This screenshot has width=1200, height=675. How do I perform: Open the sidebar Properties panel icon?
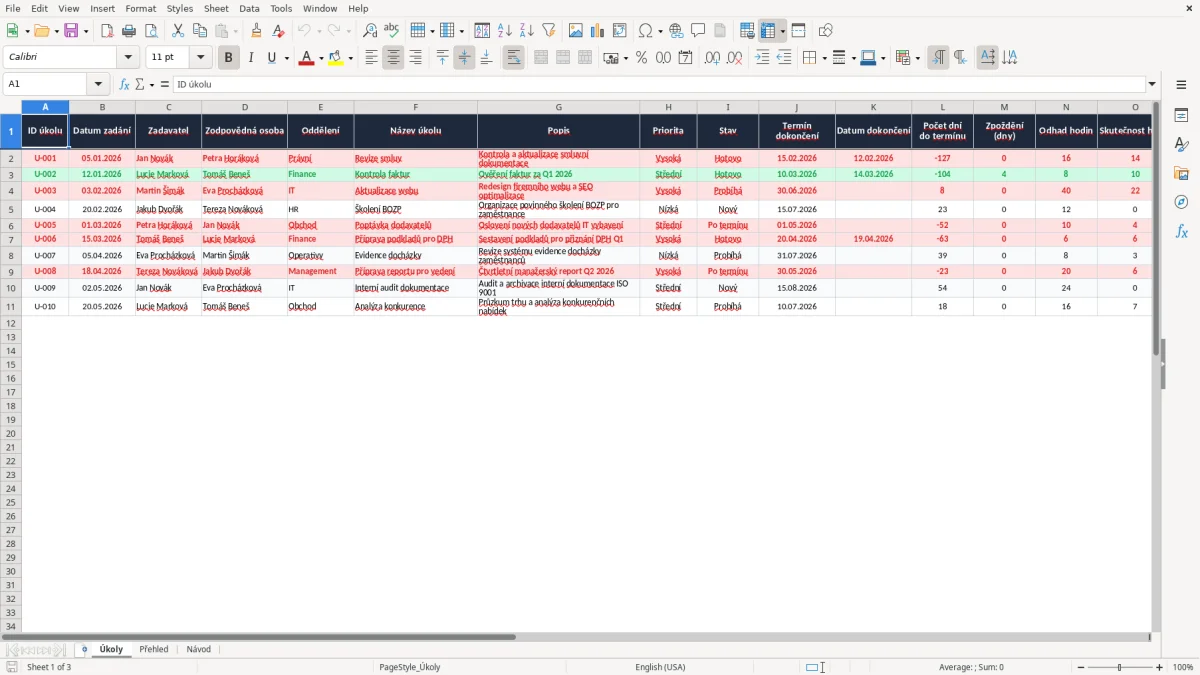1181,115
